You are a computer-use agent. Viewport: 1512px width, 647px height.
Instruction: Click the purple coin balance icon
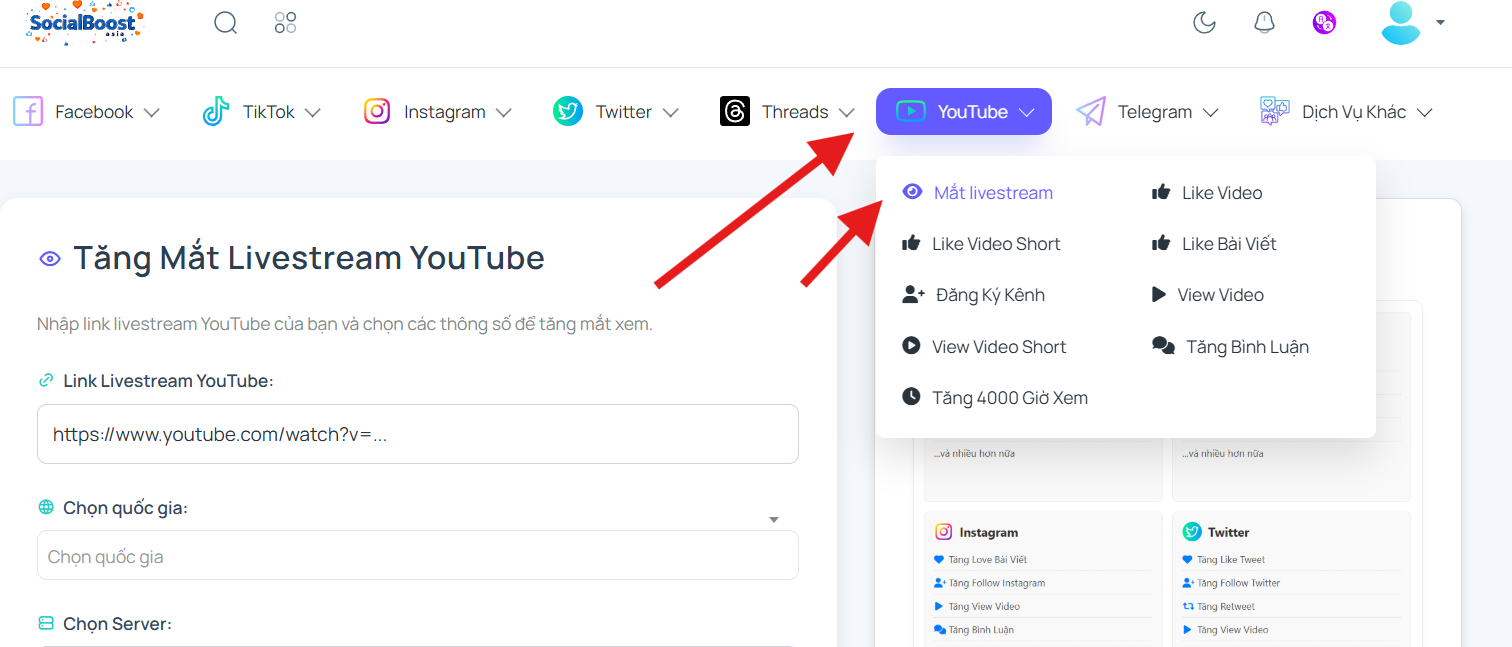pyautogui.click(x=1324, y=22)
